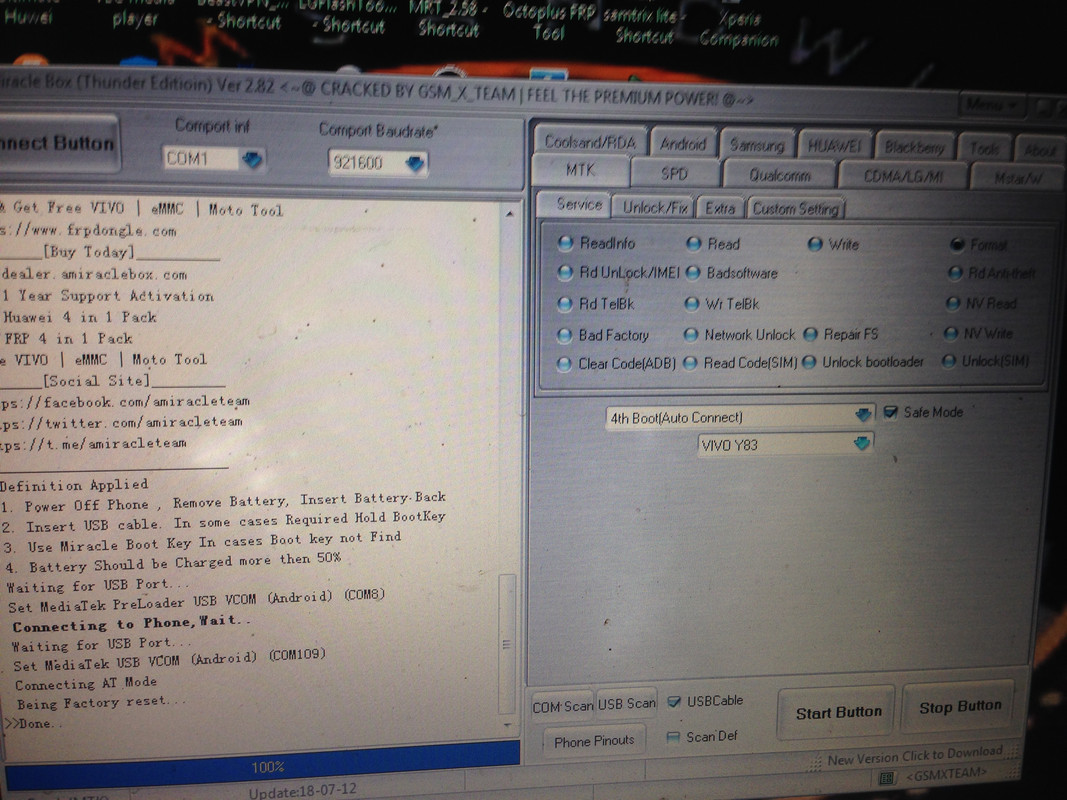The image size is (1067, 800).
Task: Open the Menu dropdown in title bar
Action: coord(991,105)
